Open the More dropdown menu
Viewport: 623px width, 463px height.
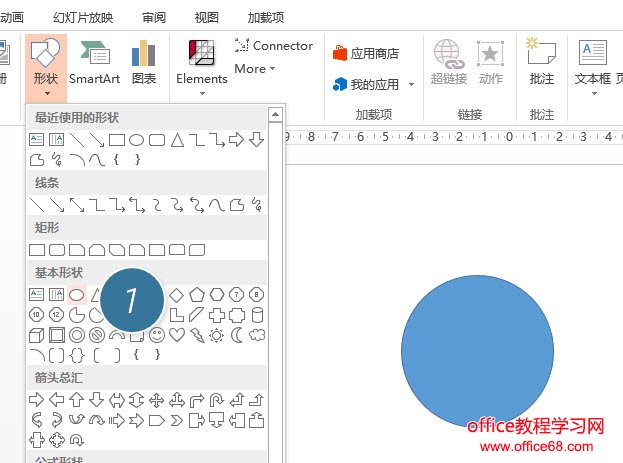255,69
